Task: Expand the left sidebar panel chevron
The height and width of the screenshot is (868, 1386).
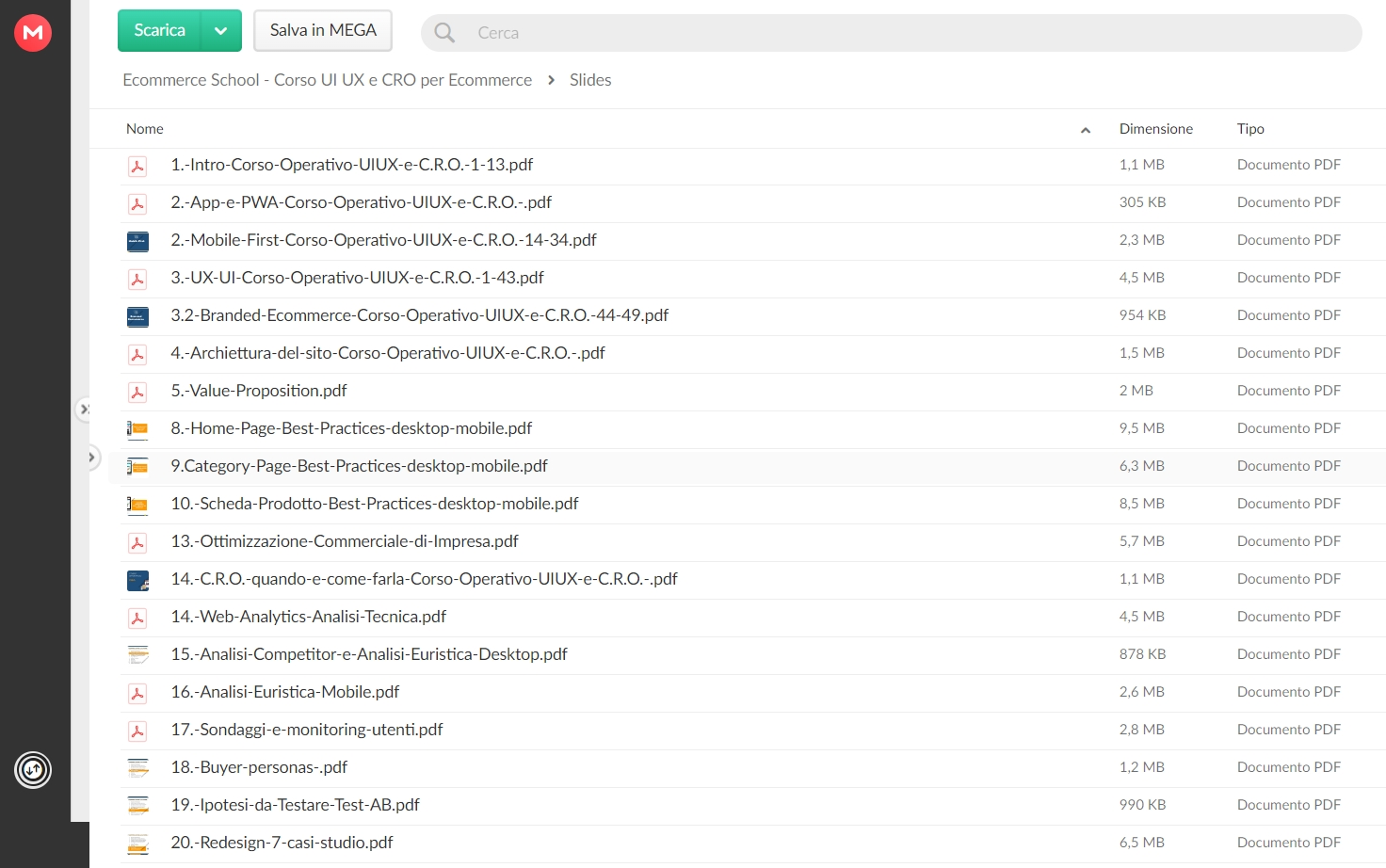Action: click(91, 458)
